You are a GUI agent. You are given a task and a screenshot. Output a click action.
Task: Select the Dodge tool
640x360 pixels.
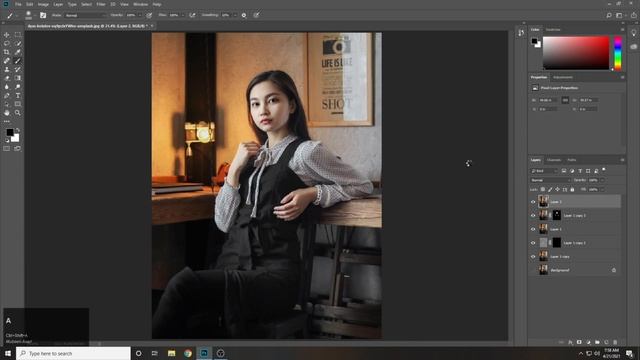[18, 87]
